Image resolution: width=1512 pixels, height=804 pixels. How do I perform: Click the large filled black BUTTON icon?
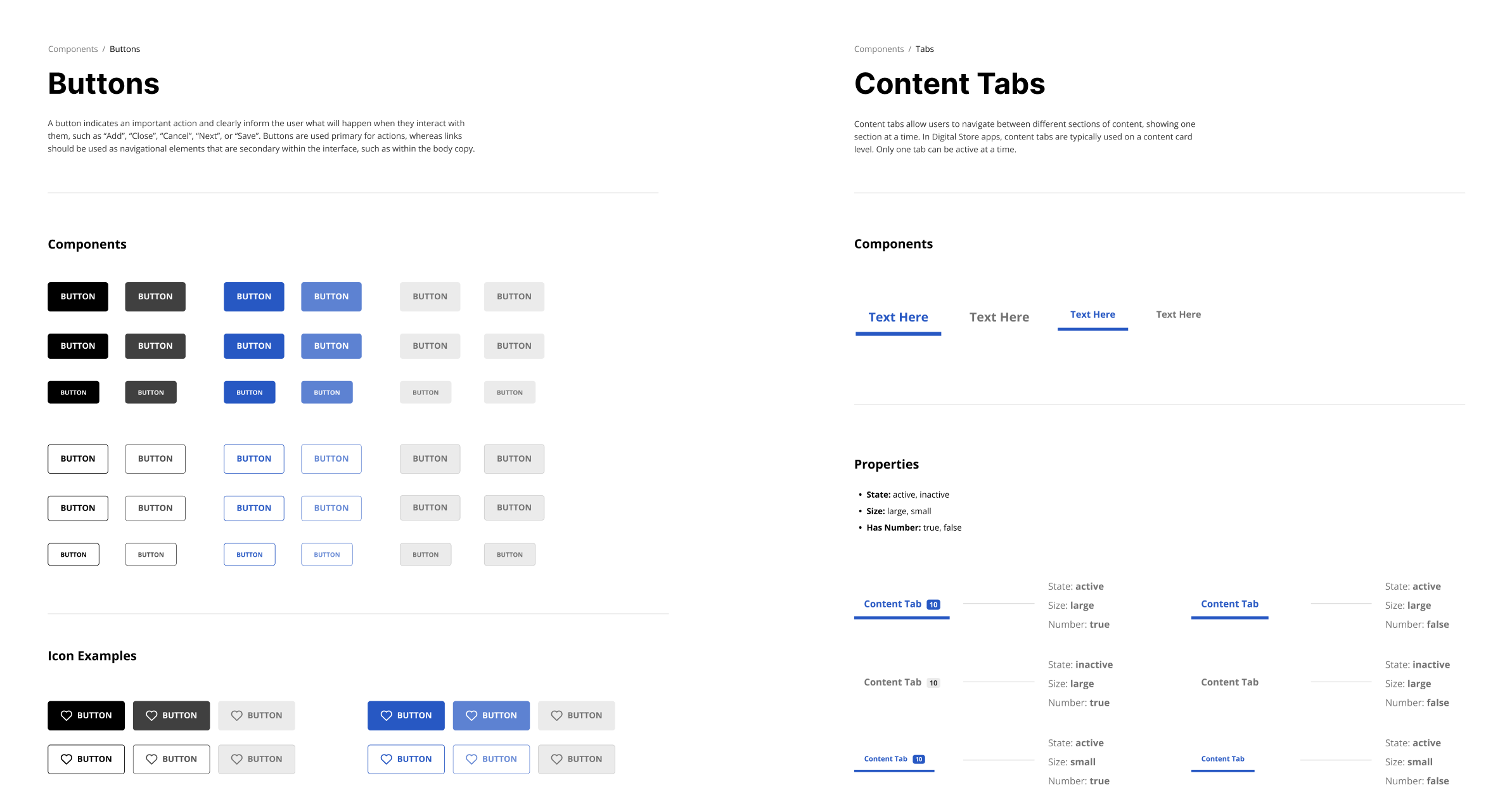[77, 296]
